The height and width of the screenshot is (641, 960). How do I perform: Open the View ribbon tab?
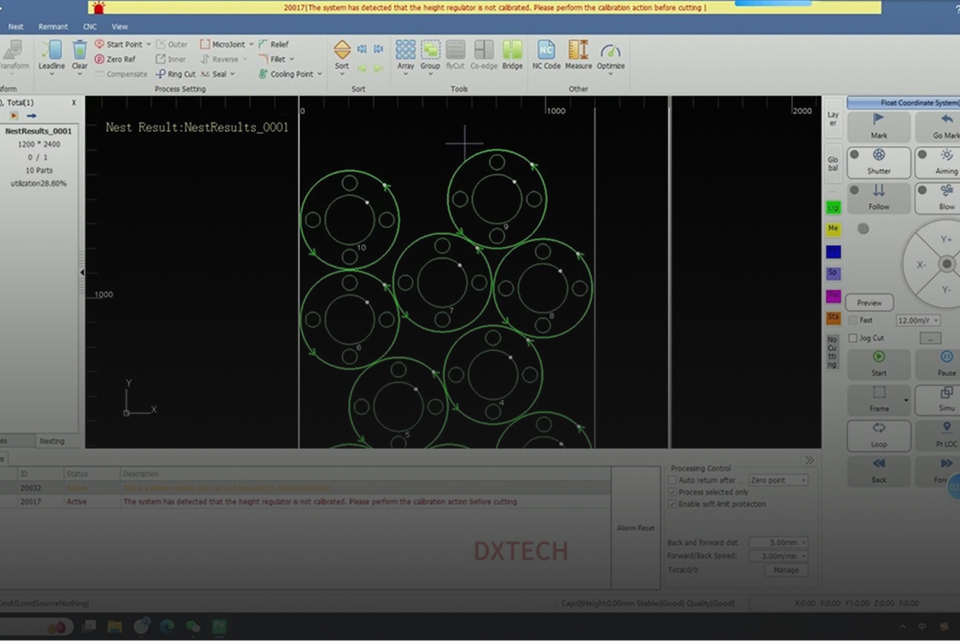(x=119, y=27)
